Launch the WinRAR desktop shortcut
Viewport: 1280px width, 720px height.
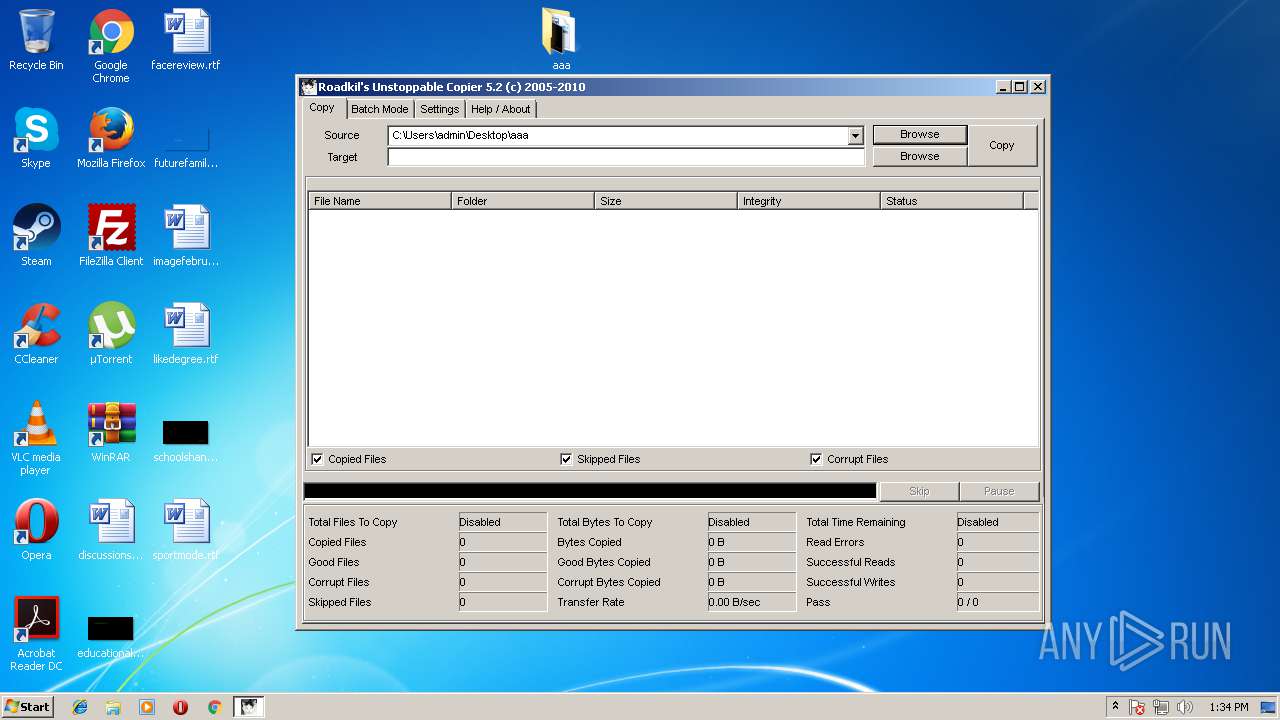pos(111,432)
